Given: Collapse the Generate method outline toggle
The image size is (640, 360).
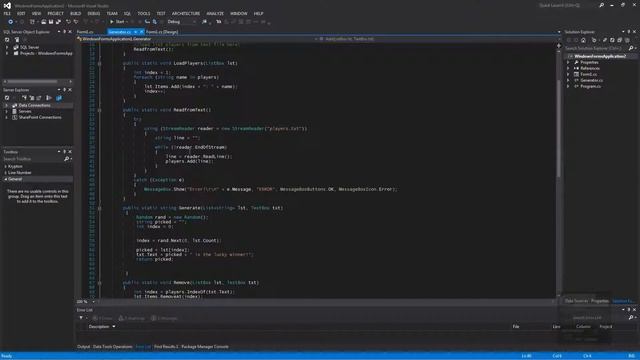Looking at the screenshot, I should 99,208.
